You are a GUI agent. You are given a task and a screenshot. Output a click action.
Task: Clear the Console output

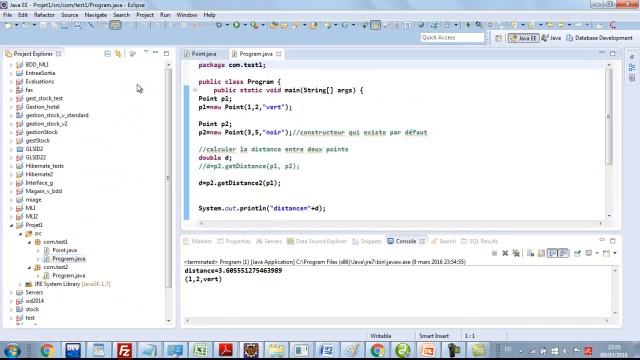coord(531,253)
